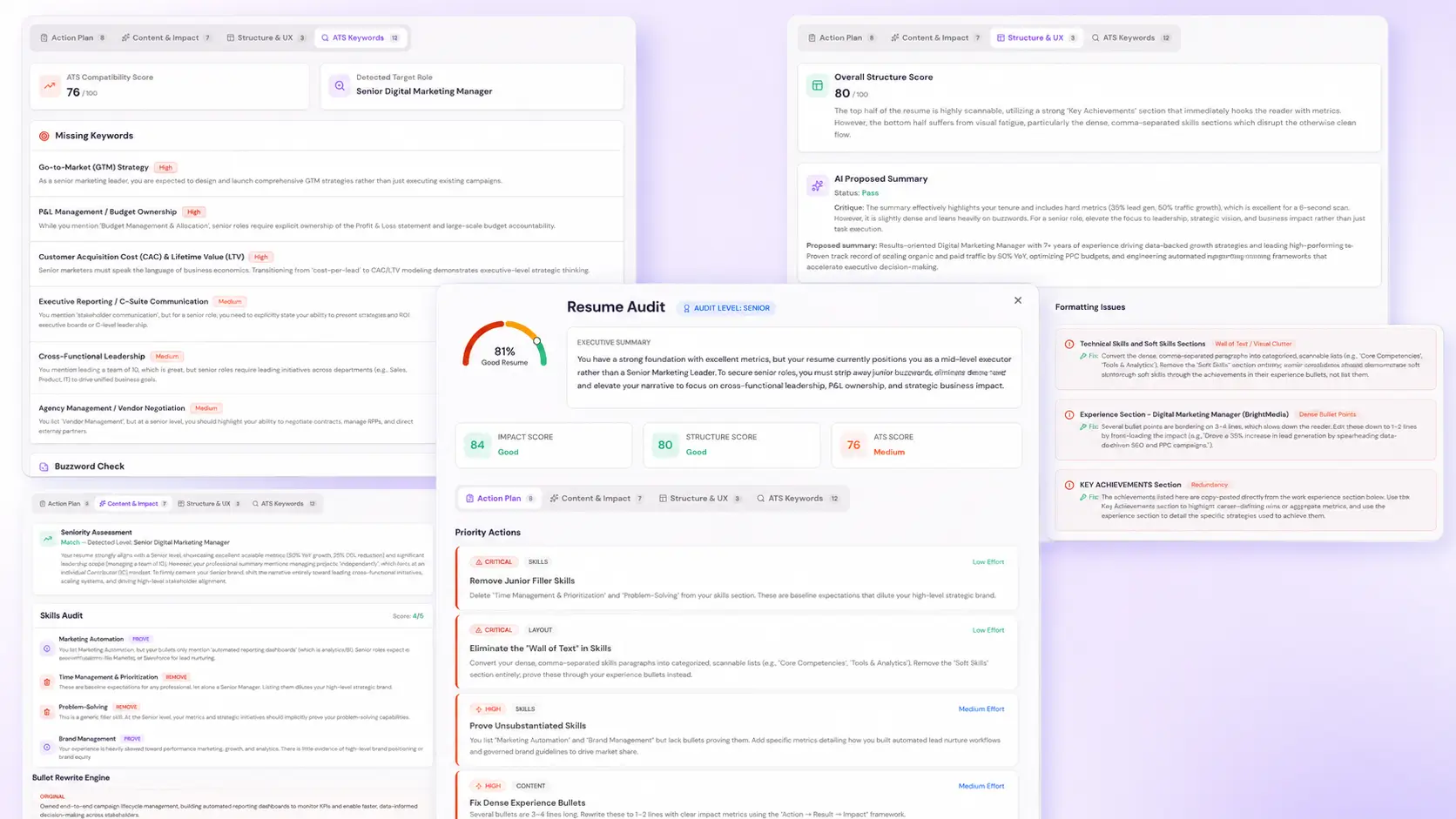Screen dimensions: 1456x819
Task: Click the Seniority Assessment trend icon
Action: tap(48, 539)
